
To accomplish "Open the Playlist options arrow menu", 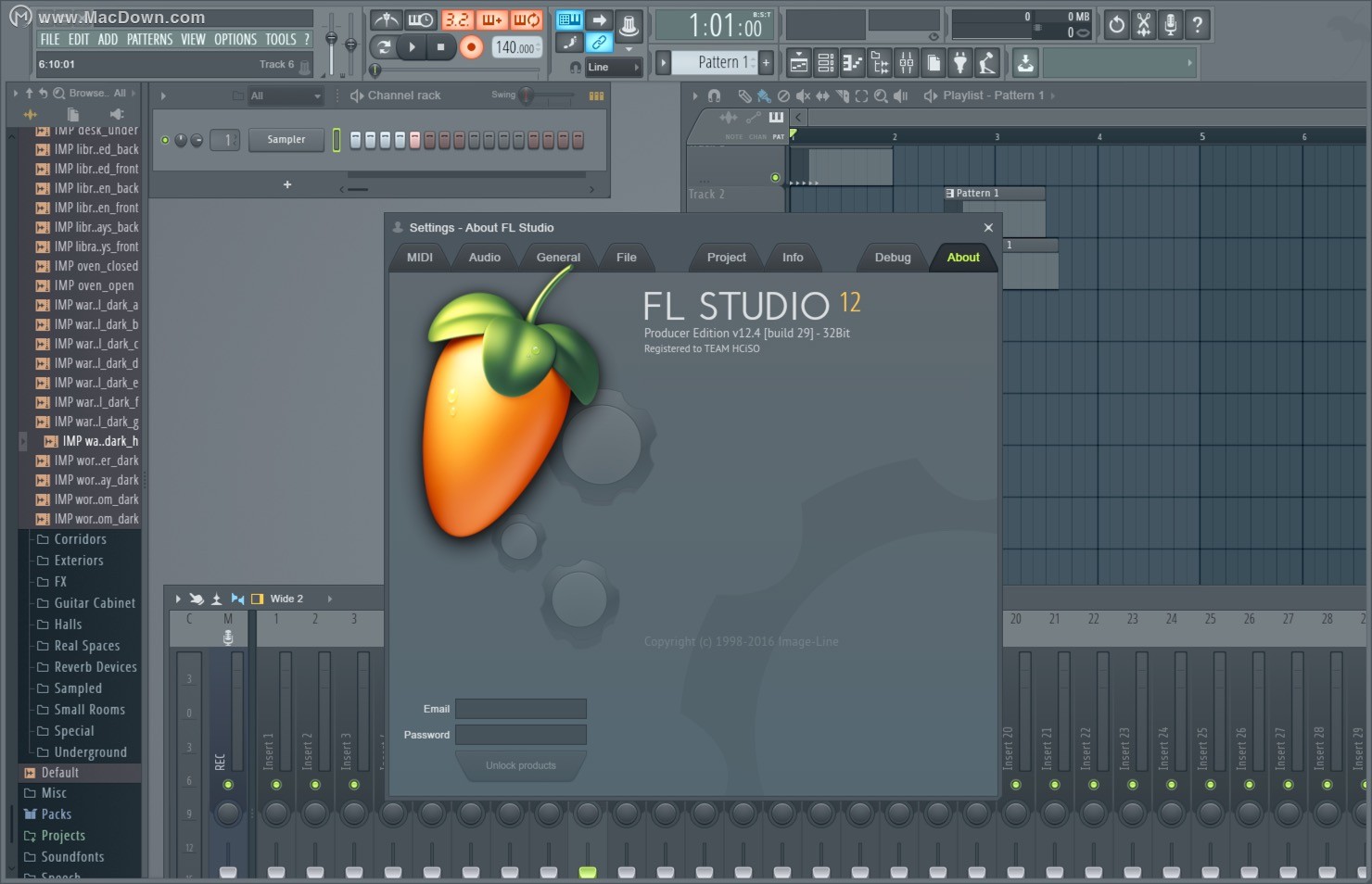I will 695,95.
